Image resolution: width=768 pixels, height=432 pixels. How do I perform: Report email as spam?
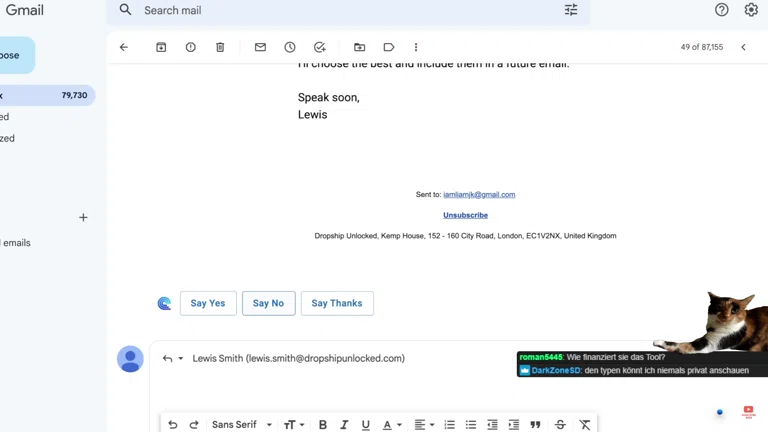click(x=190, y=47)
